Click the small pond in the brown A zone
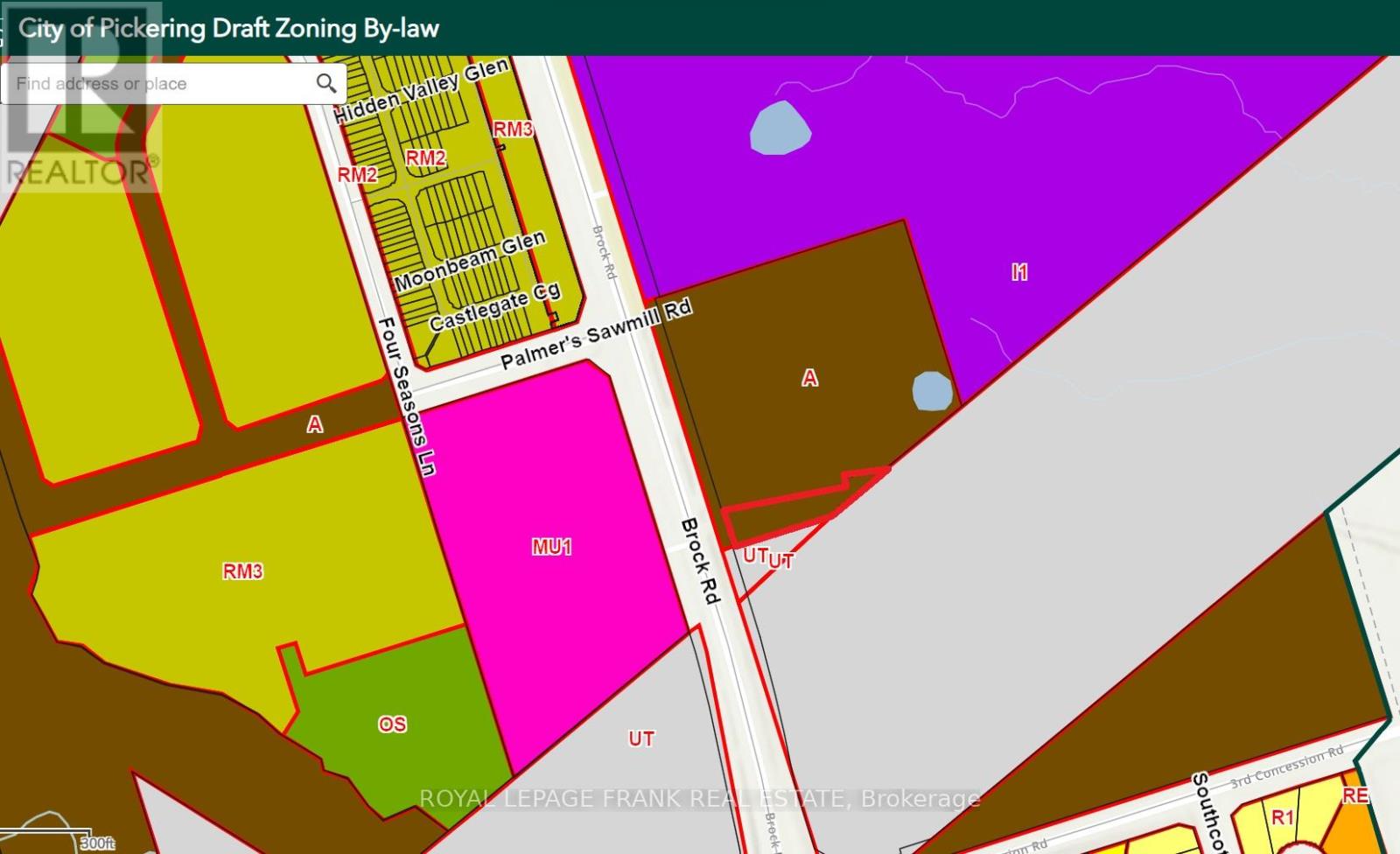Viewport: 1400px width, 854px height. pos(932,391)
